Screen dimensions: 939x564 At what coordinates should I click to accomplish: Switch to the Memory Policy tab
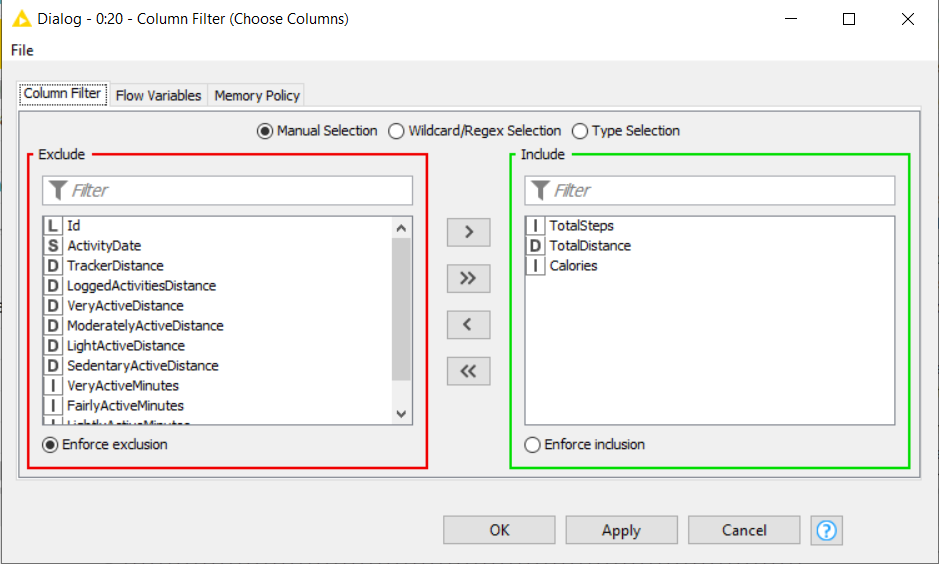[x=257, y=96]
